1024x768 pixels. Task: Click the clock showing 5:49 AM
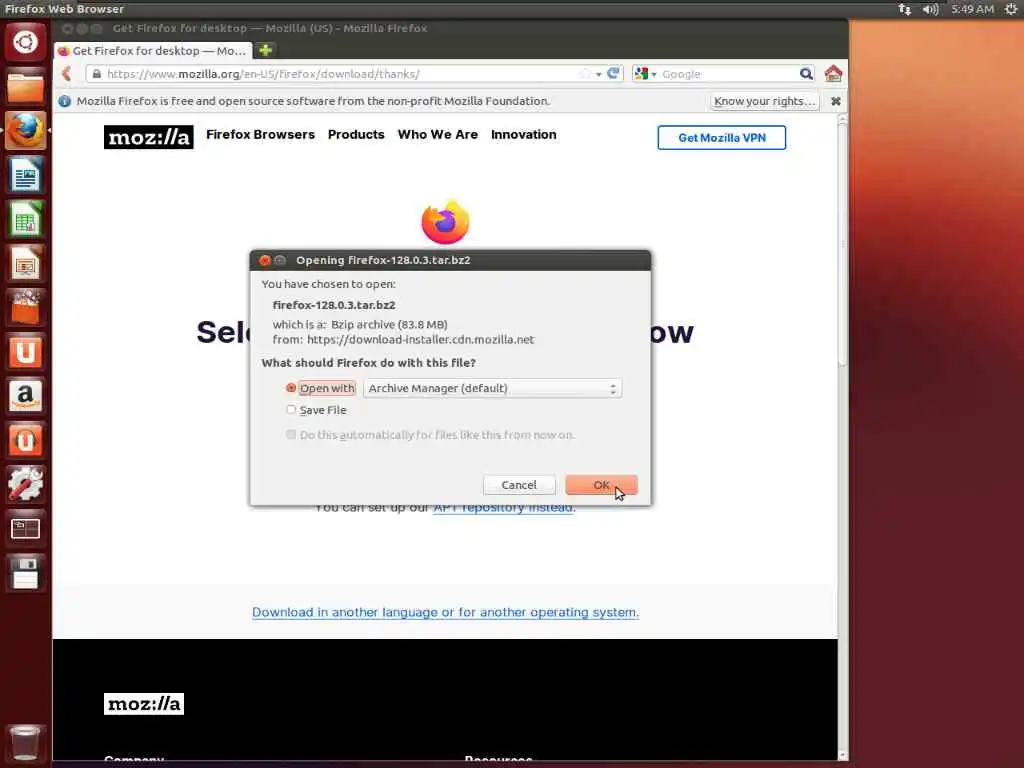[x=972, y=9]
